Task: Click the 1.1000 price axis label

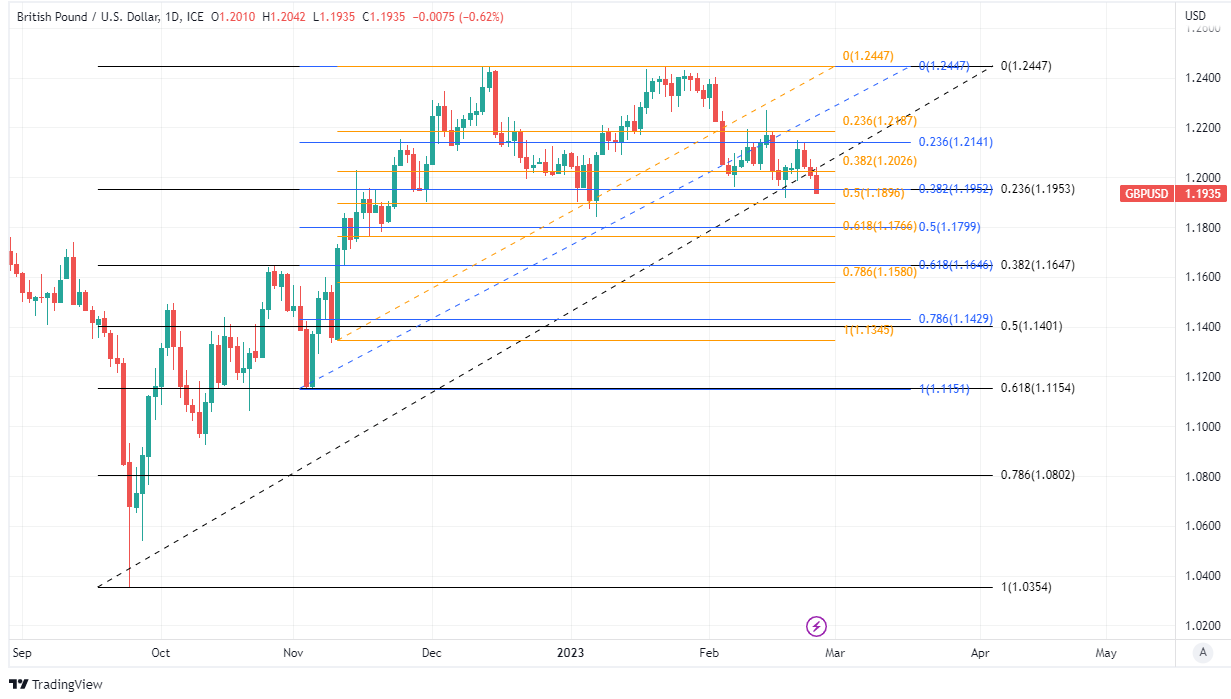Action: click(1203, 427)
